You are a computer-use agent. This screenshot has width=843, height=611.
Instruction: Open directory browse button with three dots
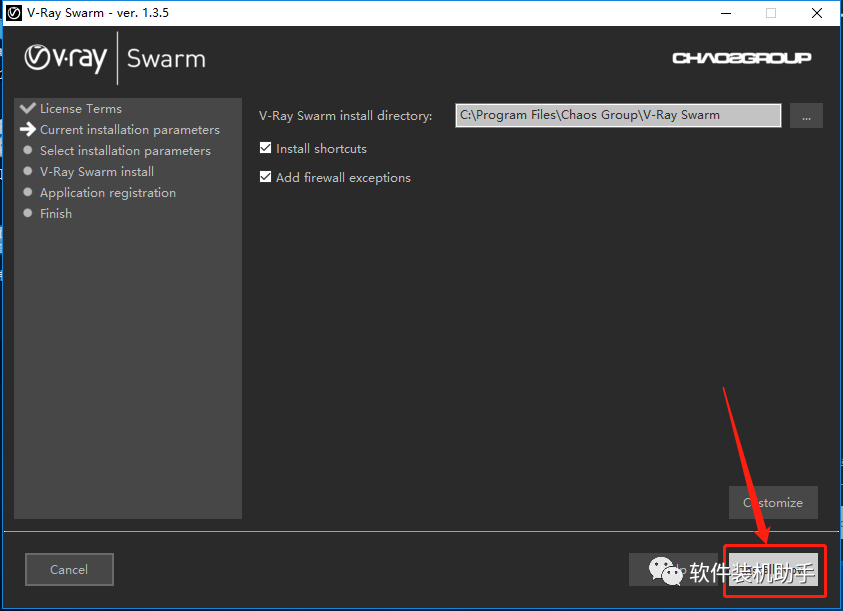pos(806,116)
